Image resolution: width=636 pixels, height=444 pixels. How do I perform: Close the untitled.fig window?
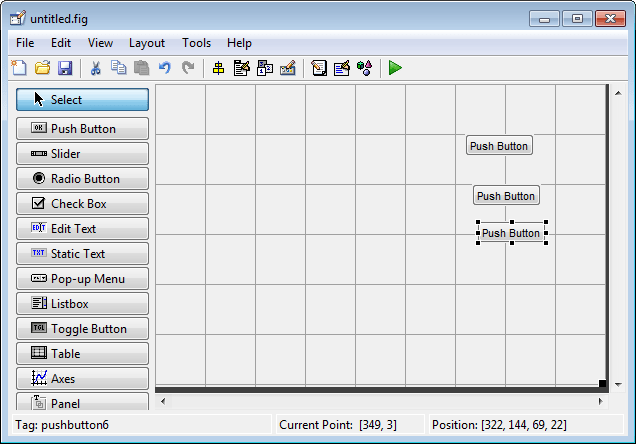pyautogui.click(x=610, y=19)
